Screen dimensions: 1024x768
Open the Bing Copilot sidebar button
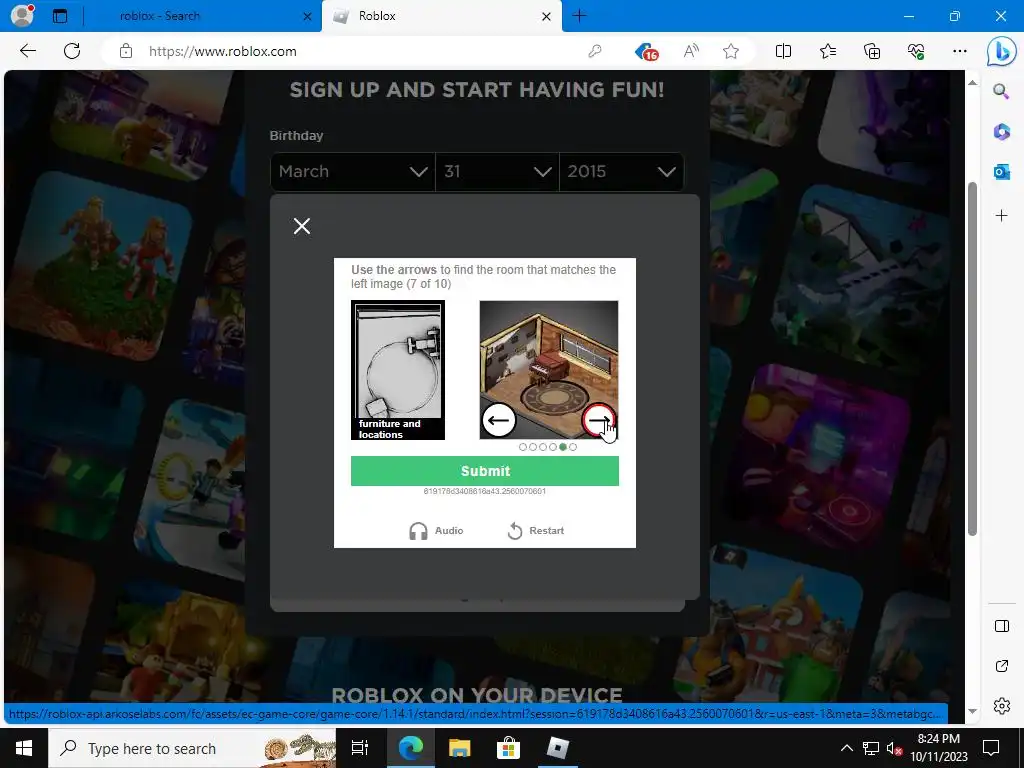pyautogui.click(x=1001, y=52)
